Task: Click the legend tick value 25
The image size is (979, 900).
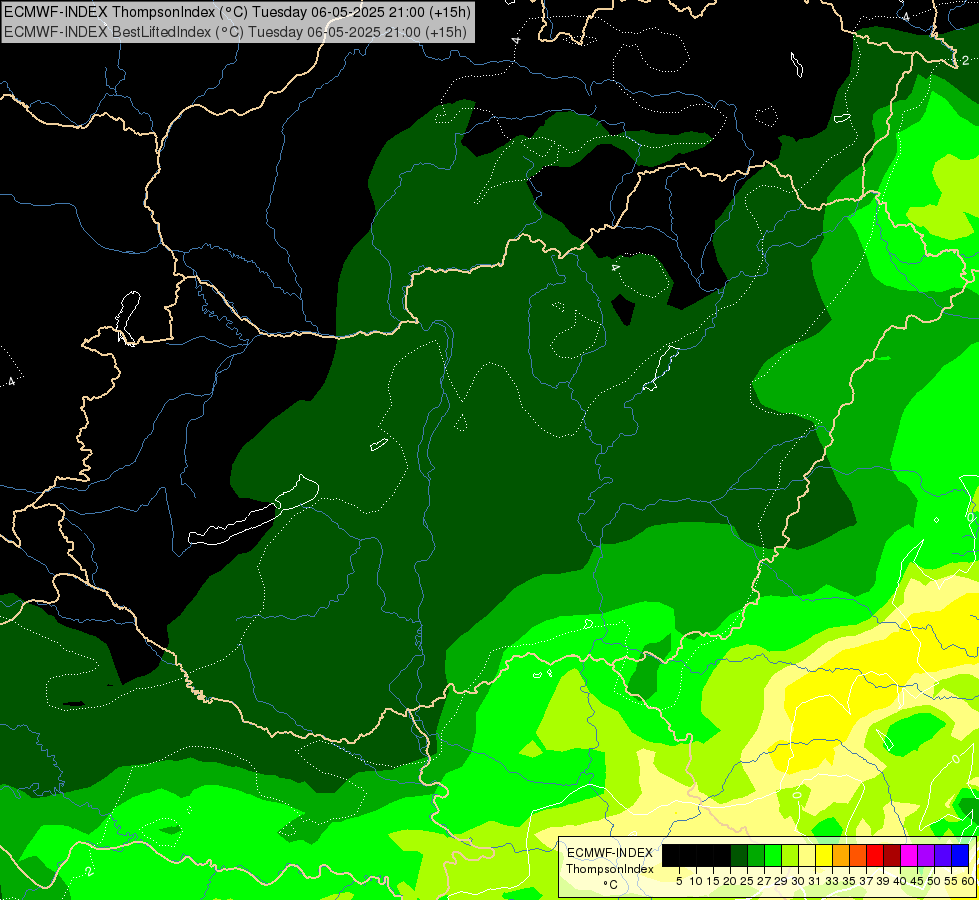Action: 747,881
